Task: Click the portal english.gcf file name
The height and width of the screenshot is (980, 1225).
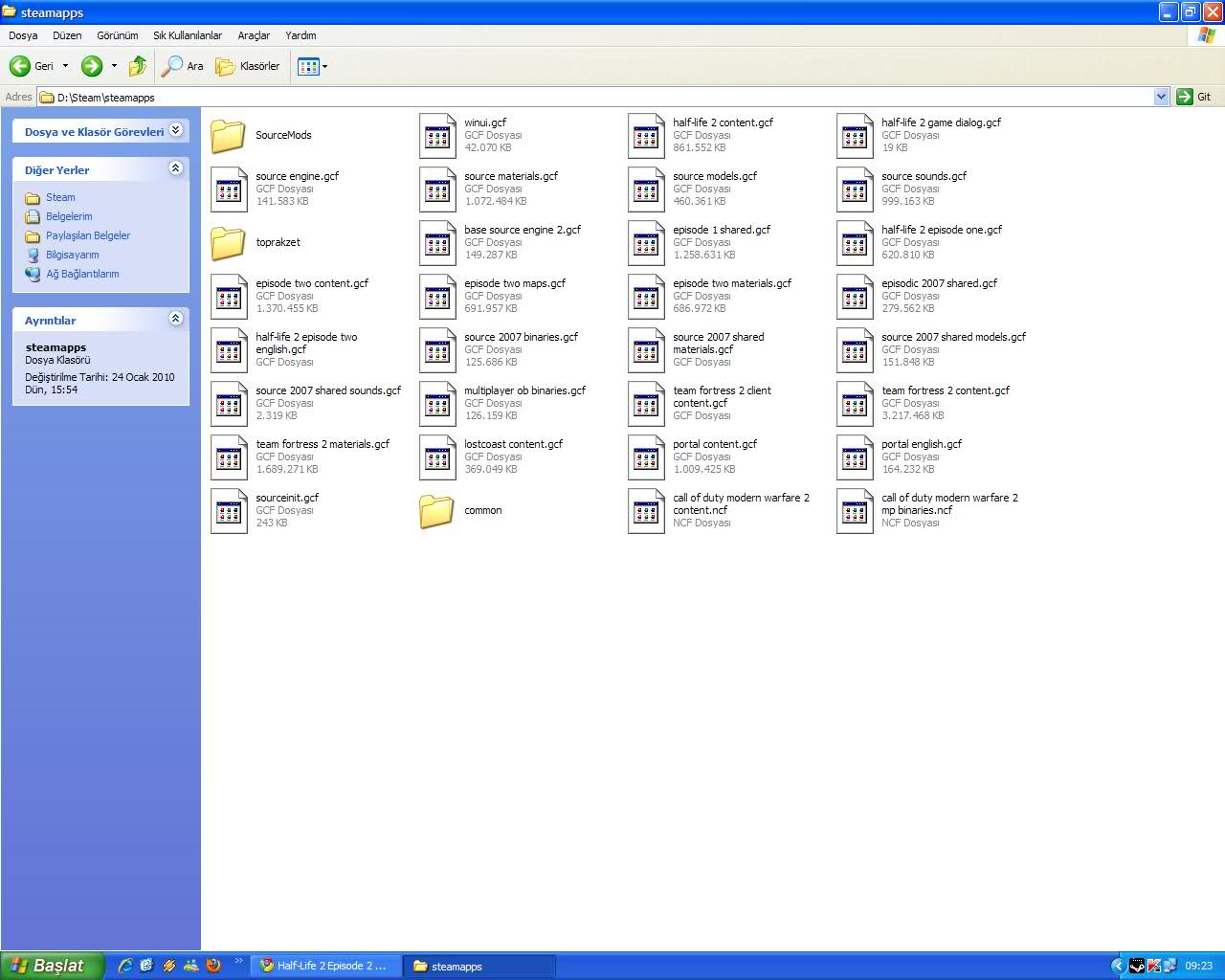Action: [922, 444]
